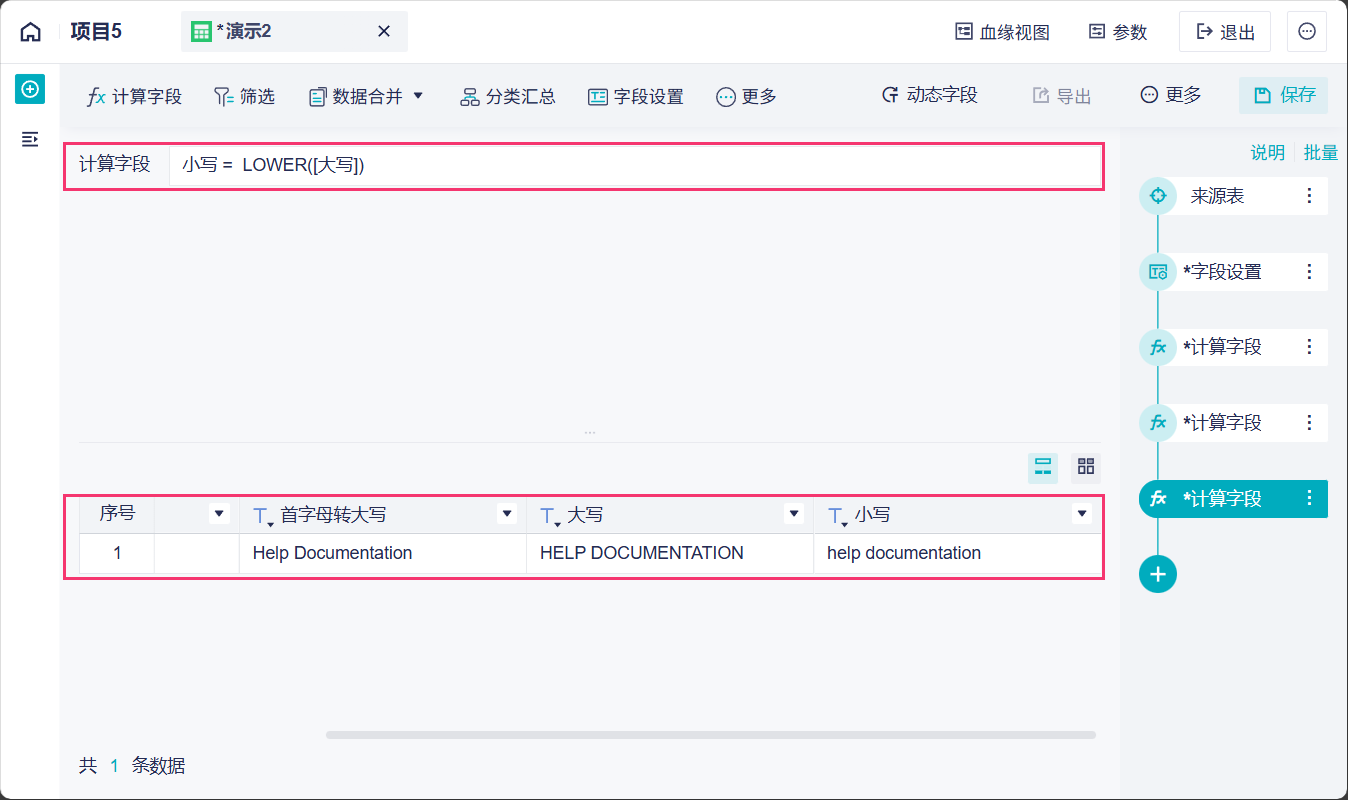
Task: Open options menu for 来源表 step
Action: point(1310,196)
